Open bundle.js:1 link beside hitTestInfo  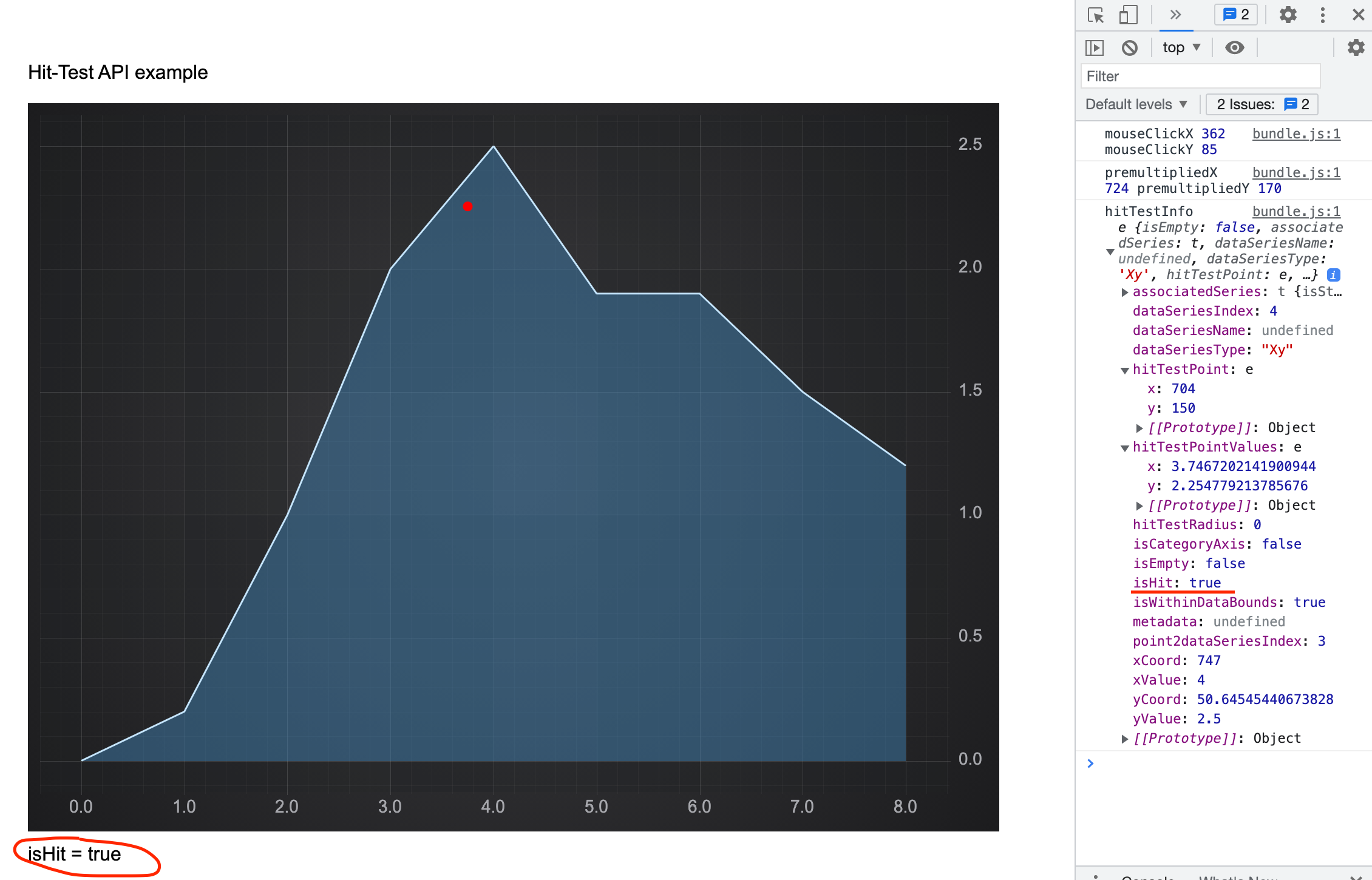click(x=1296, y=211)
